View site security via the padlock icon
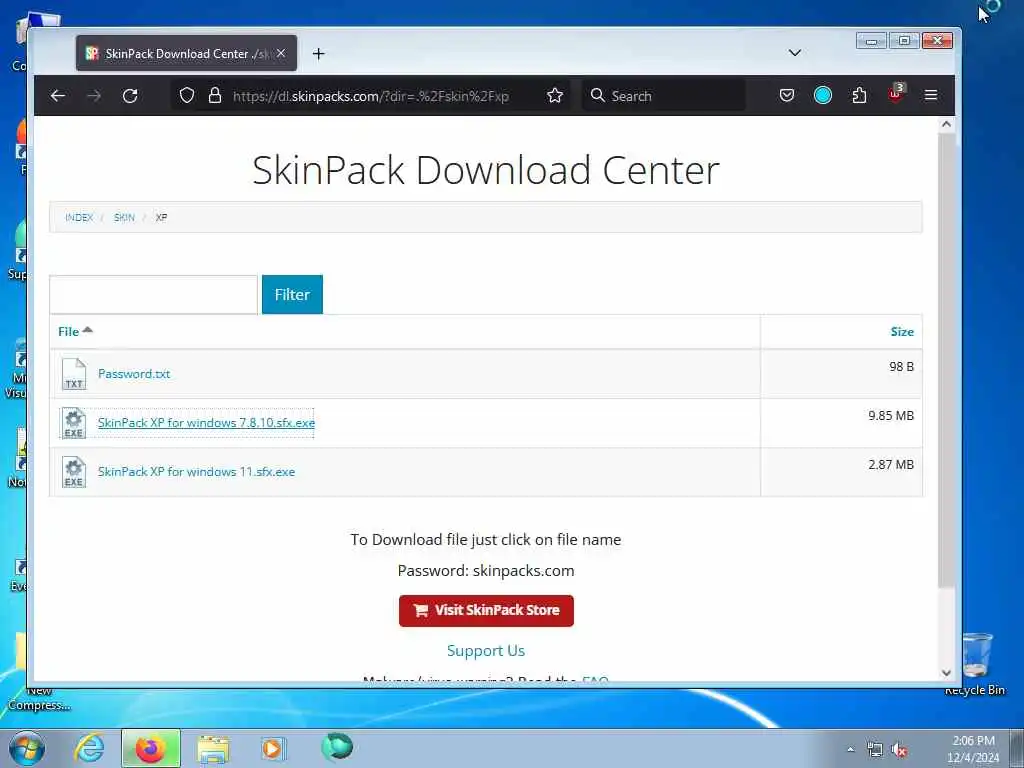The image size is (1024, 768). tap(215, 96)
